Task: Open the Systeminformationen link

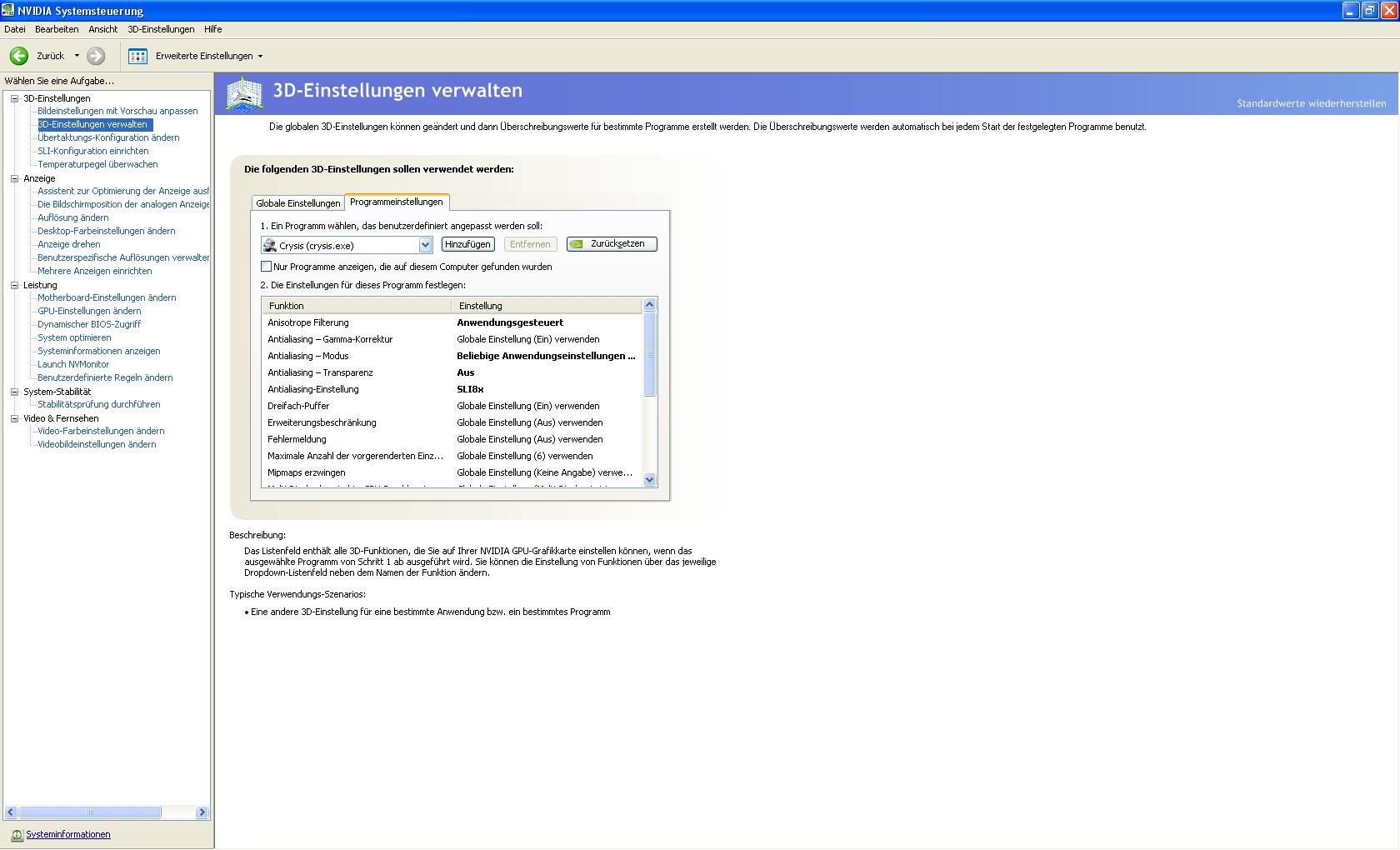Action: (68, 835)
